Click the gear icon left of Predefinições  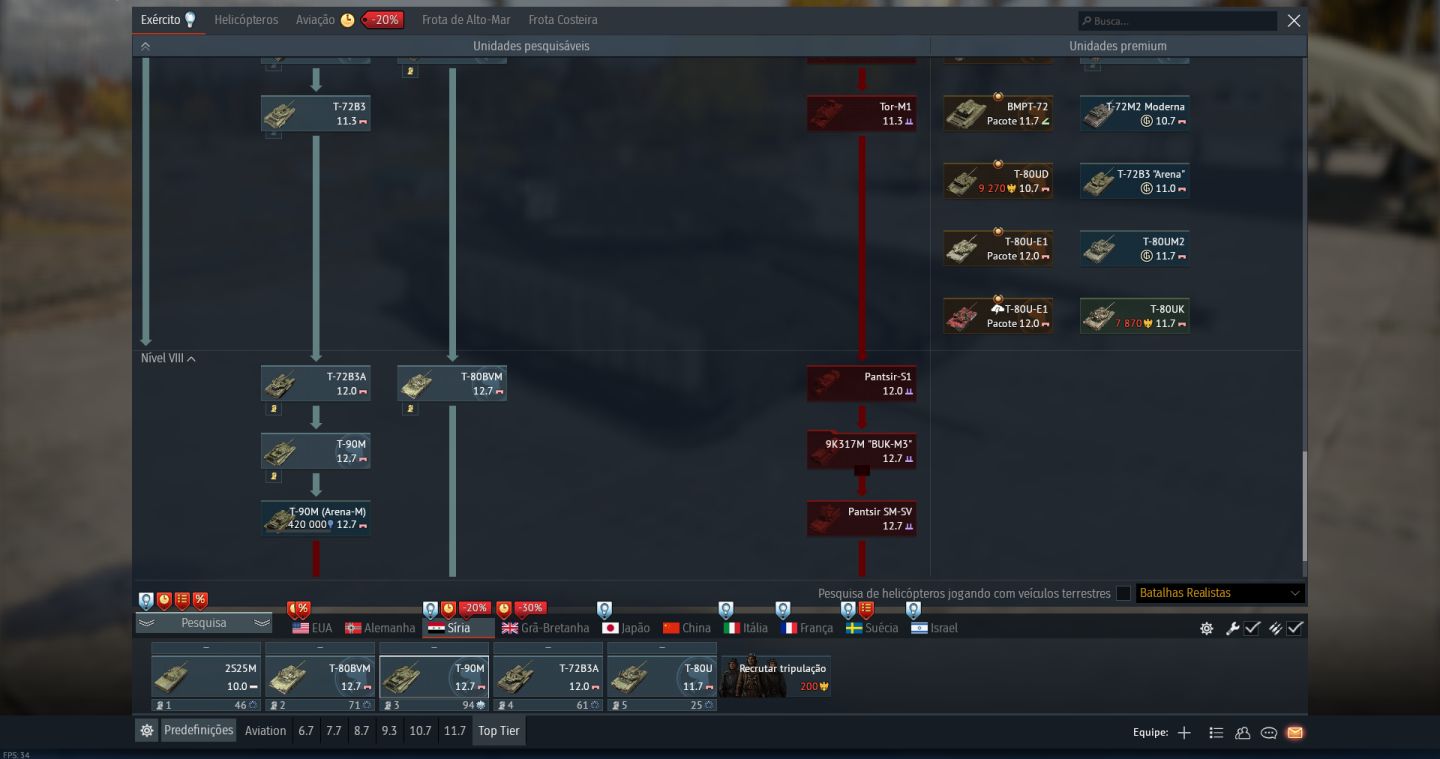(147, 731)
